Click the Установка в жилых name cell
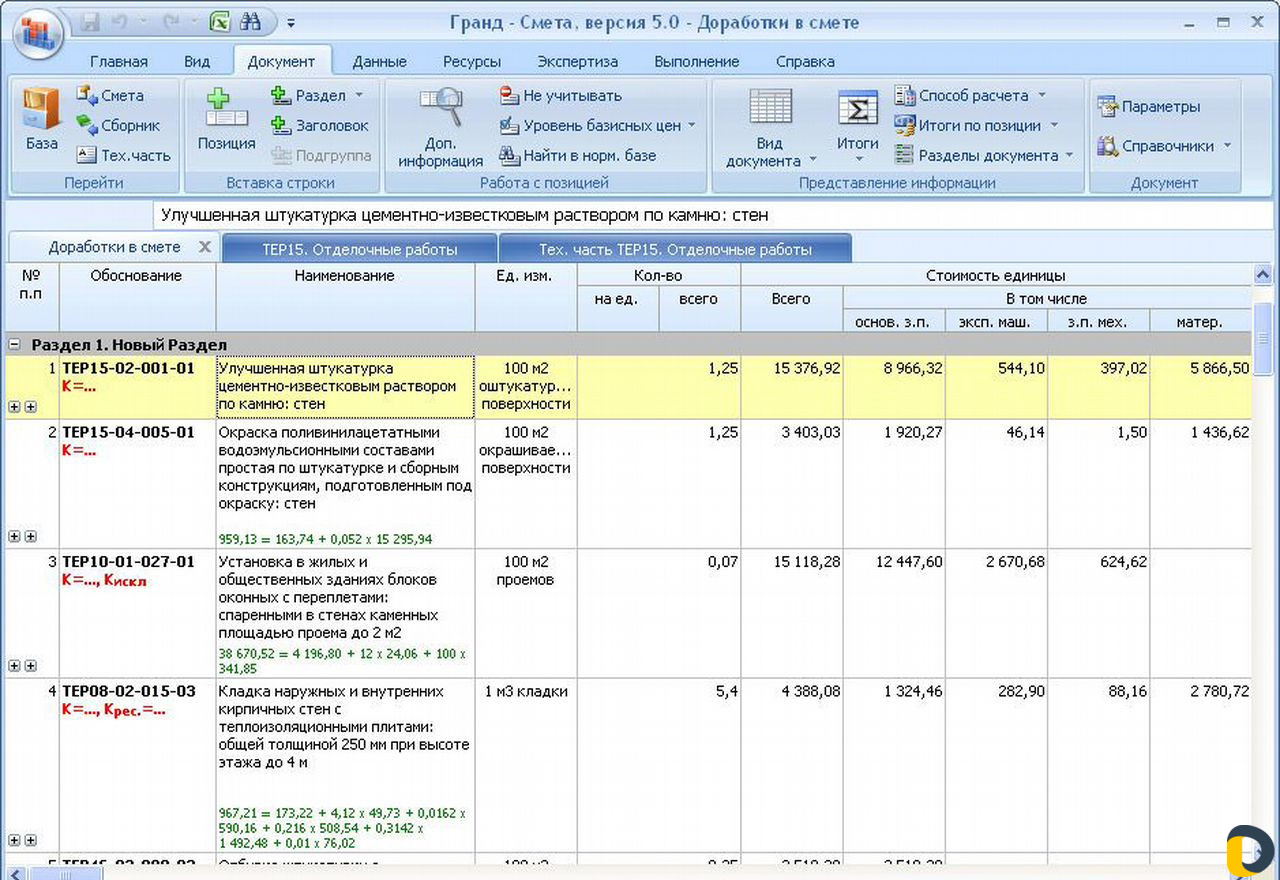This screenshot has height=880, width=1280. point(345,613)
